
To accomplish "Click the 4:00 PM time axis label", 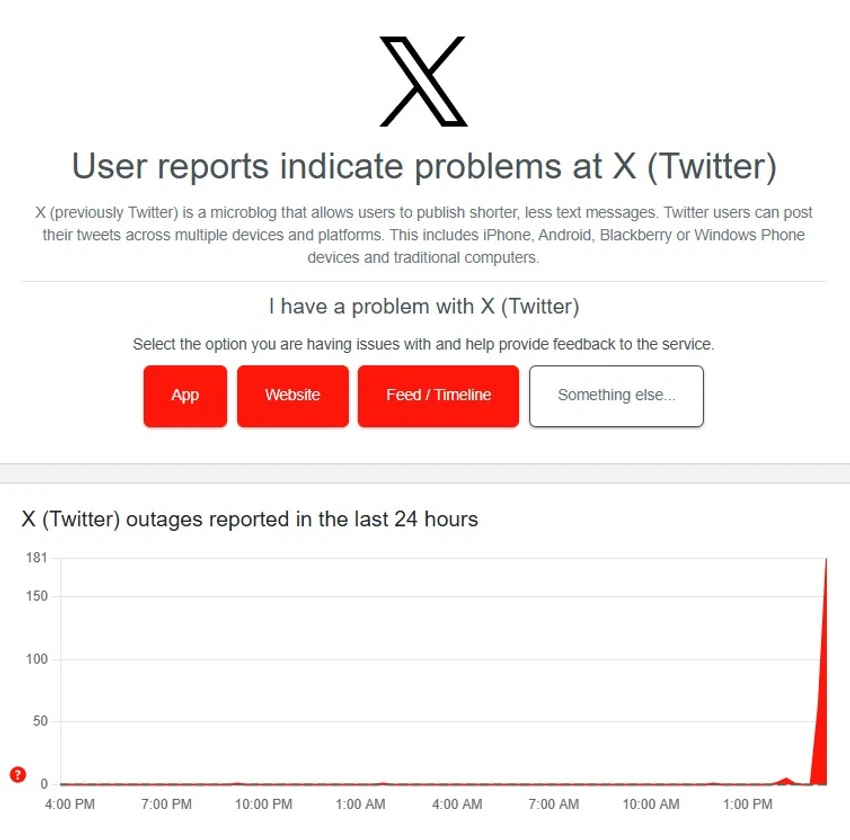I will (70, 805).
